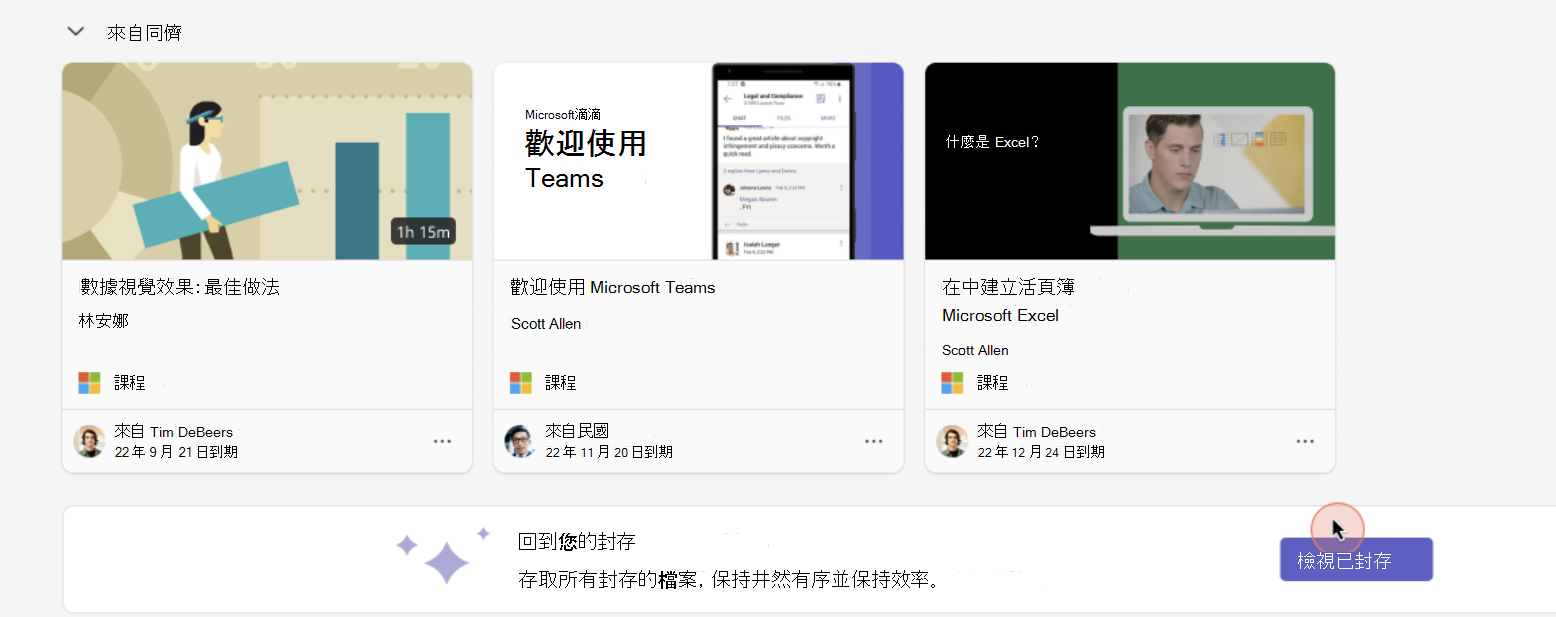This screenshot has height=617, width=1556.
Task: Click the 22 年 9 月 21 日到期 due date
Action: coord(176,452)
